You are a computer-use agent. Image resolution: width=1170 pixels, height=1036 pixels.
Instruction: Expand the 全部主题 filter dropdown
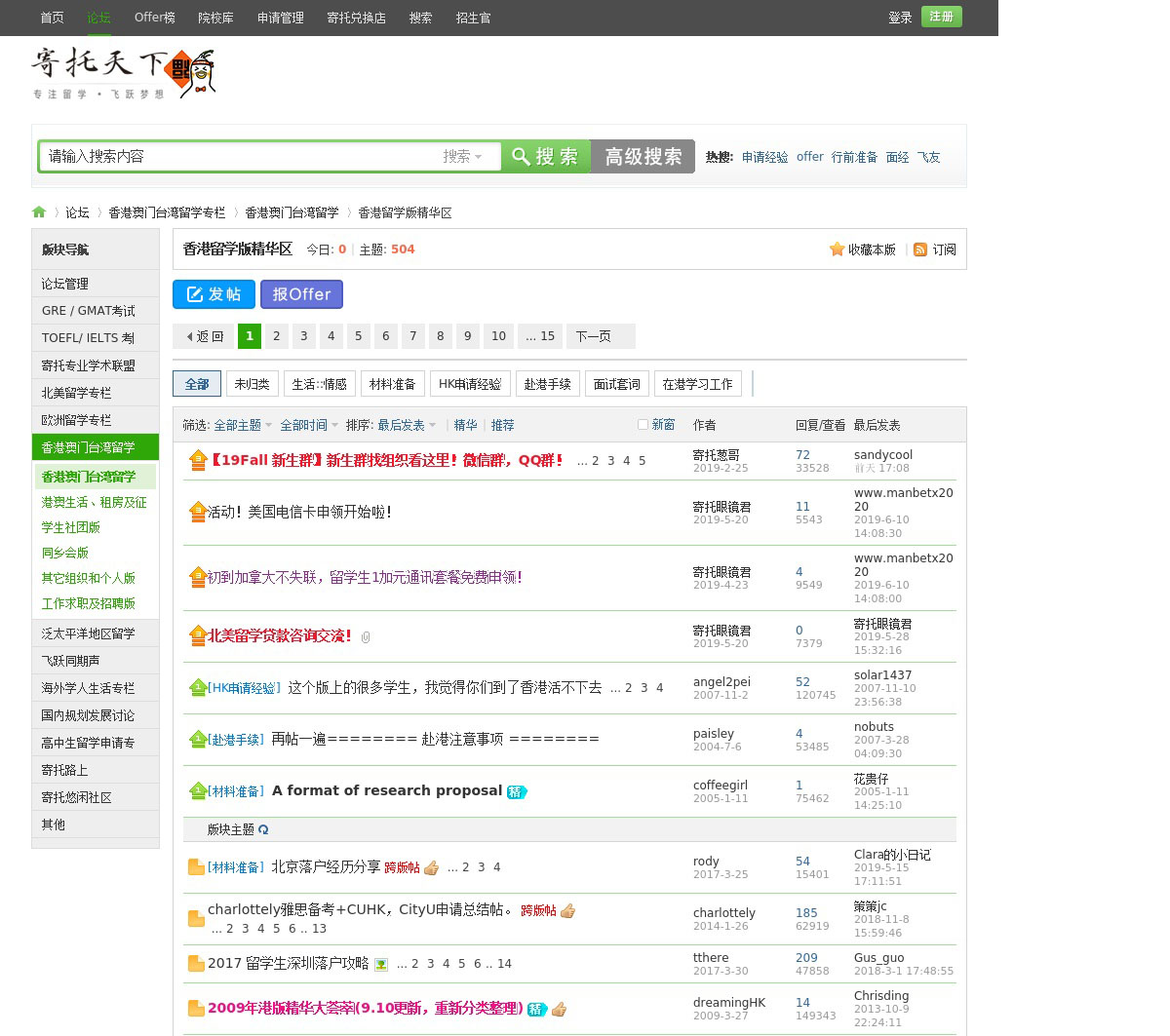pyautogui.click(x=243, y=426)
